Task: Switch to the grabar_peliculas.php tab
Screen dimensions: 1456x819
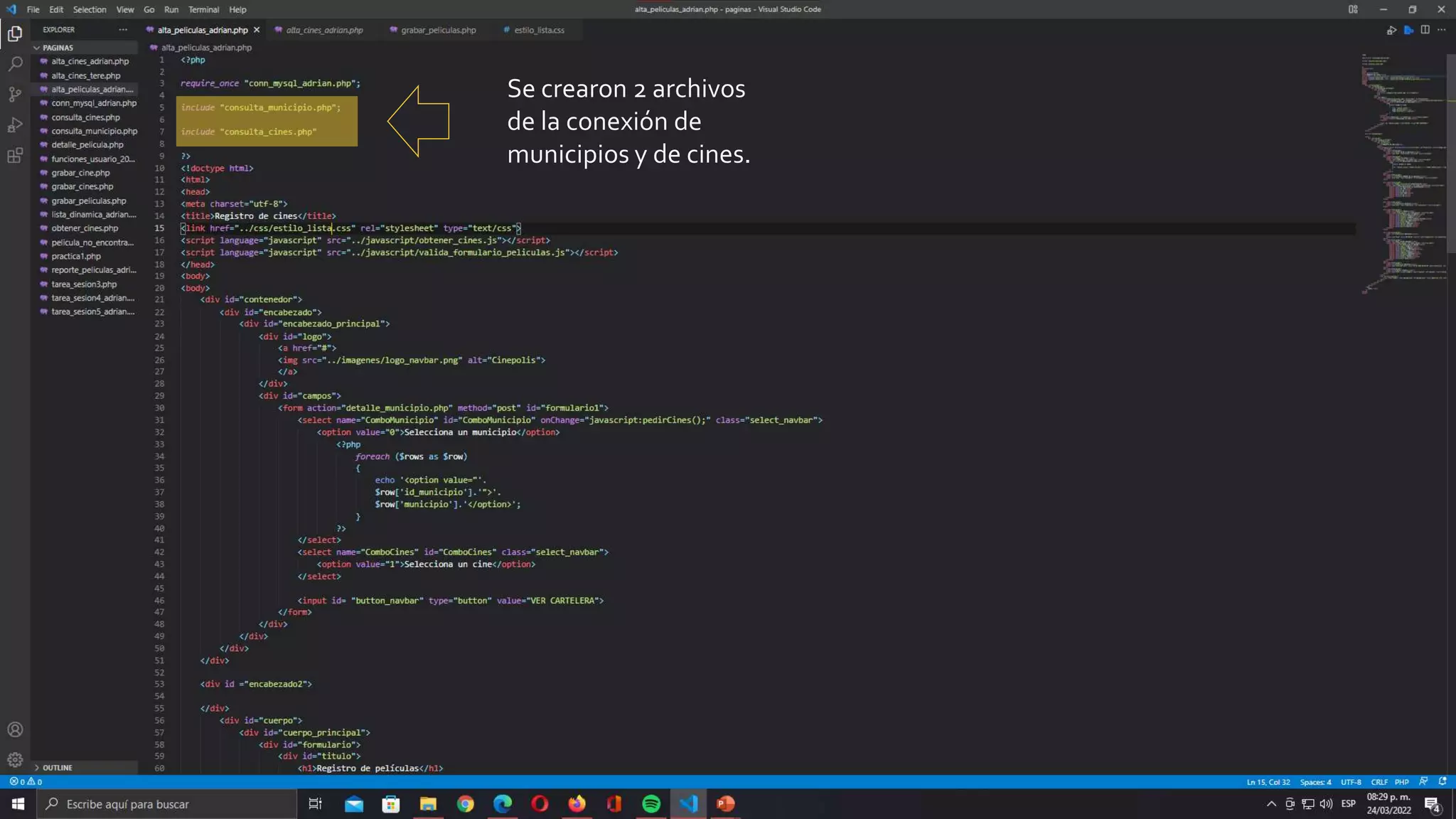Action: 438,30
